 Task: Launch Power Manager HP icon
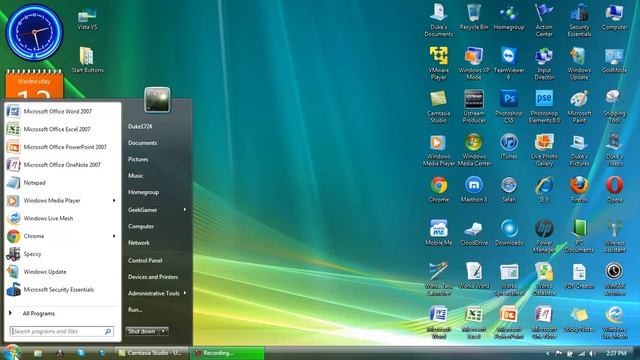click(544, 236)
